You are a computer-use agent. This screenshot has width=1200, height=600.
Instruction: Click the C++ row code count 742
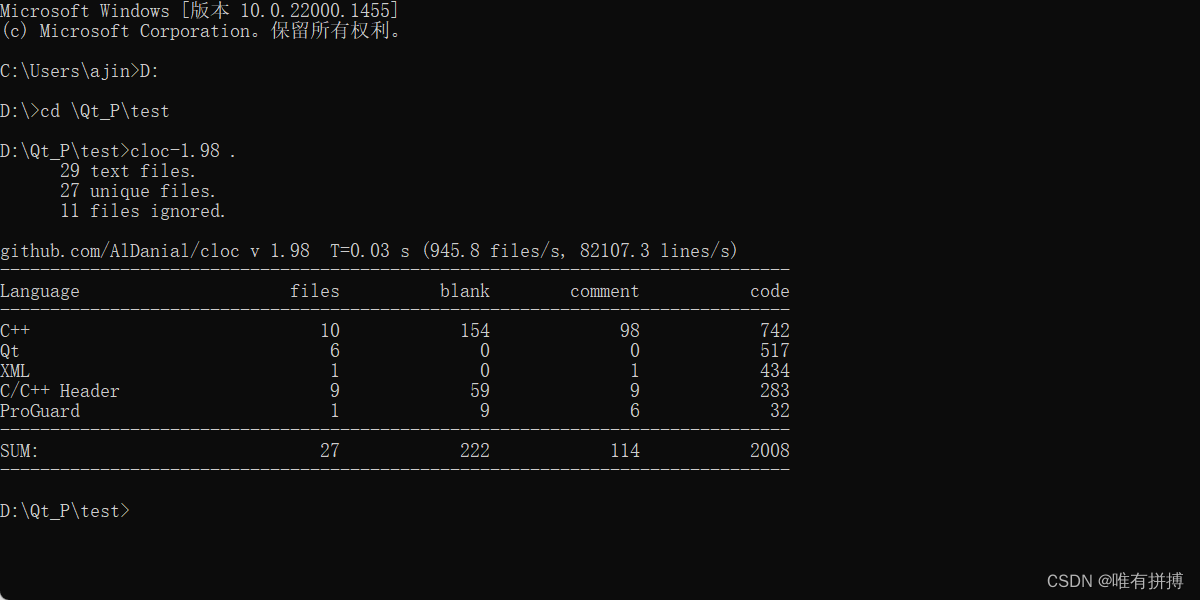pos(775,331)
